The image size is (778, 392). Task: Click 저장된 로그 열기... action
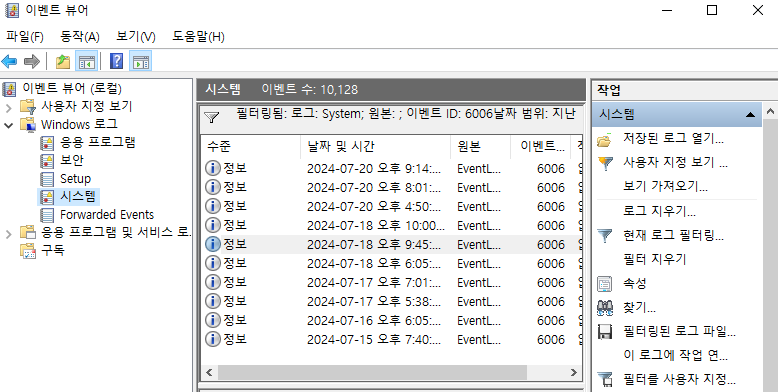[x=673, y=139]
